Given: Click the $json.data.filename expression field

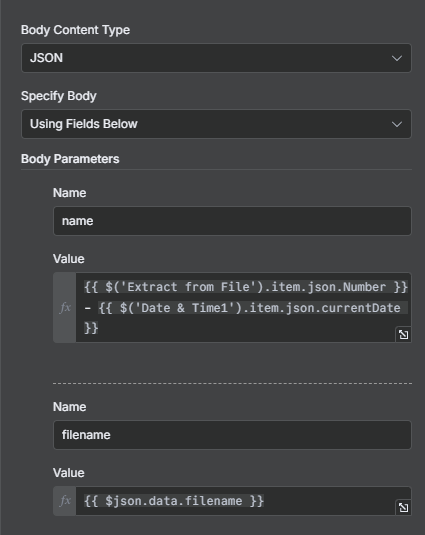Looking at the screenshot, I should tap(174, 501).
